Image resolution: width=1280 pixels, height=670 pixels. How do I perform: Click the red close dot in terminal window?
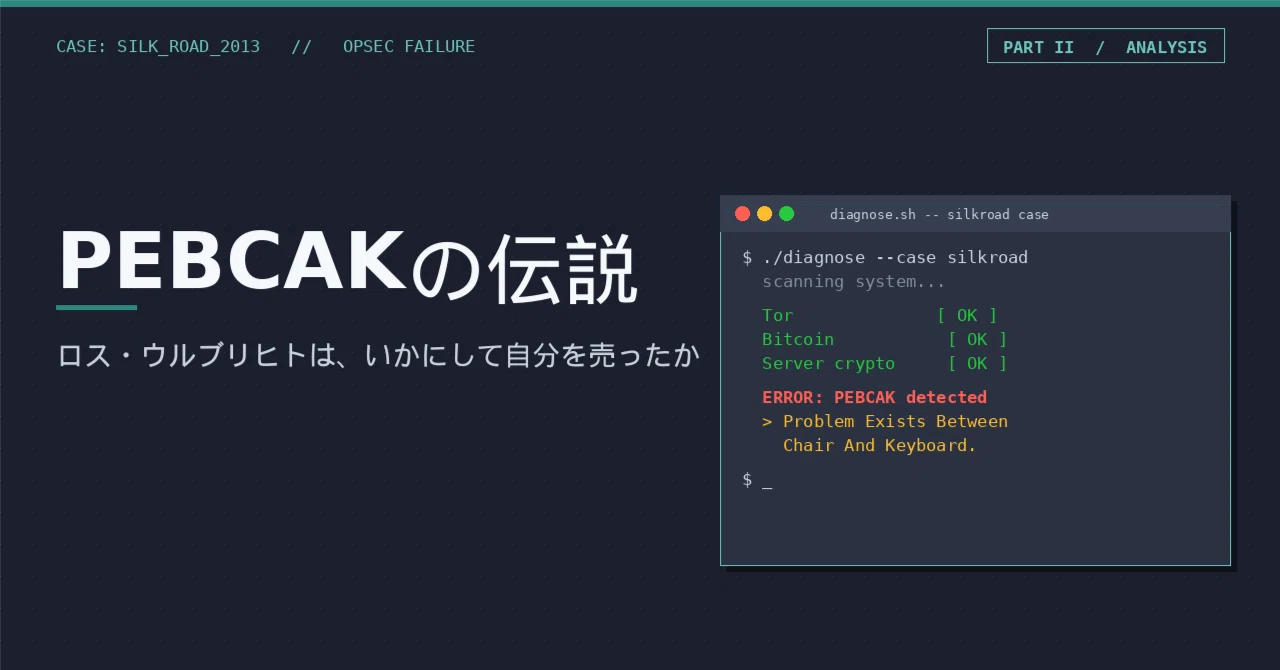742,213
